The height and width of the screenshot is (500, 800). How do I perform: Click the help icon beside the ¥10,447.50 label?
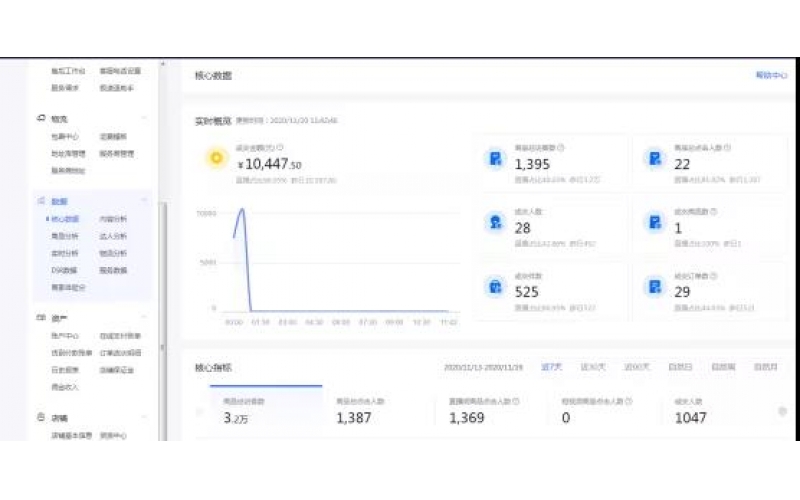[280, 146]
